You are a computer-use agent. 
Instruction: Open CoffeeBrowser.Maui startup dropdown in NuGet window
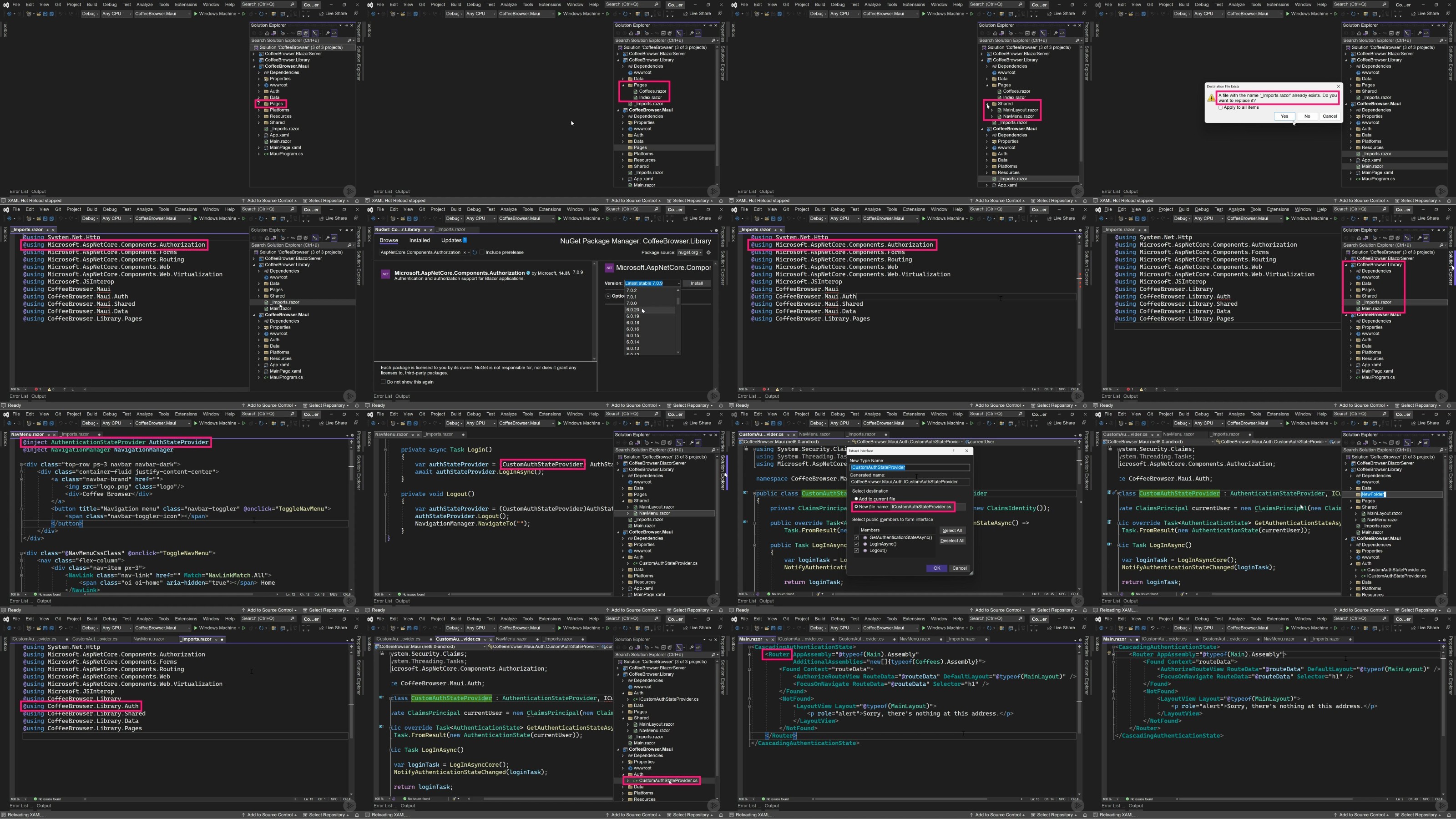[527, 219]
